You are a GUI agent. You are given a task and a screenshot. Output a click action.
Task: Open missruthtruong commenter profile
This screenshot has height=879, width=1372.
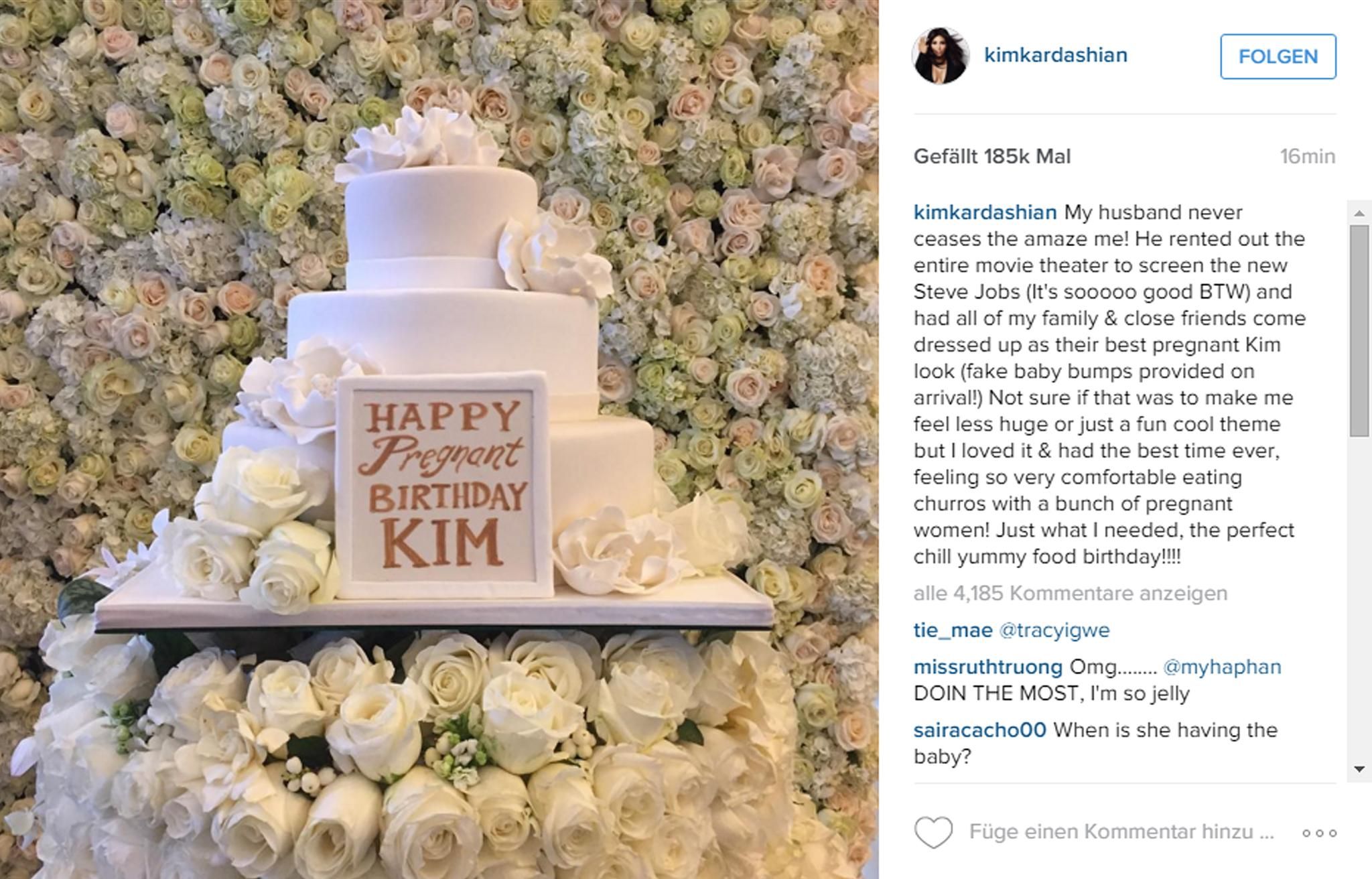[x=987, y=667]
